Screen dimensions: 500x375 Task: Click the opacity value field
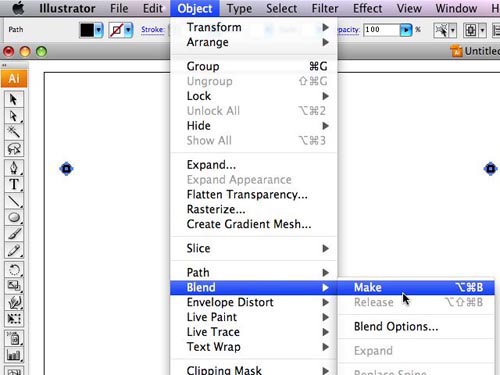(x=382, y=30)
